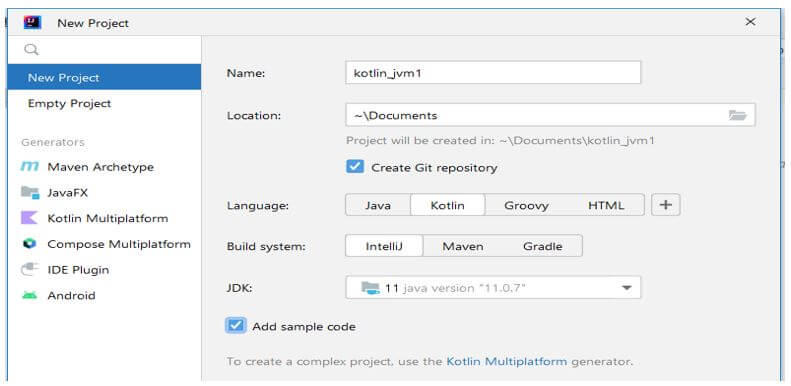This screenshot has height=386, width=791.
Task: Click the JavaFX generator icon
Action: click(30, 192)
